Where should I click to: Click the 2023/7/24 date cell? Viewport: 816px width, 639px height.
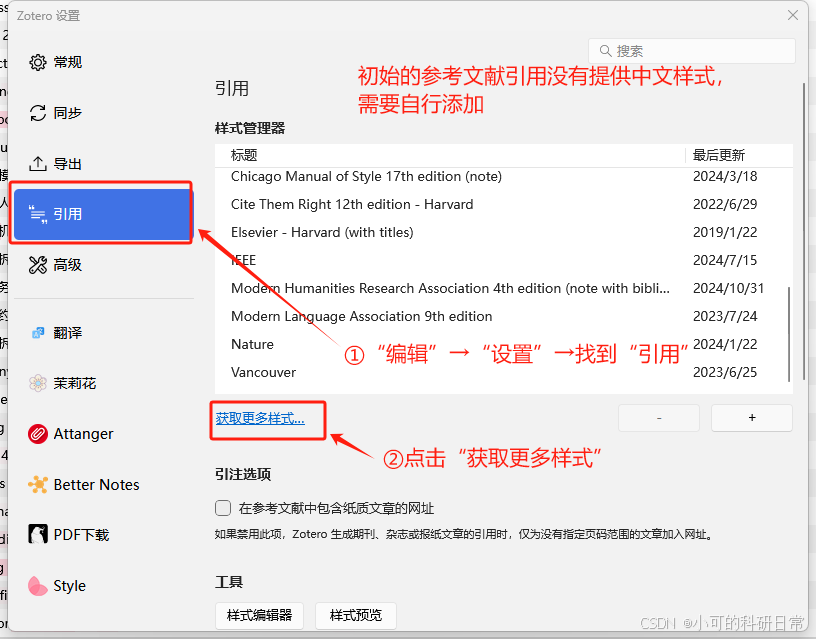pos(725,317)
